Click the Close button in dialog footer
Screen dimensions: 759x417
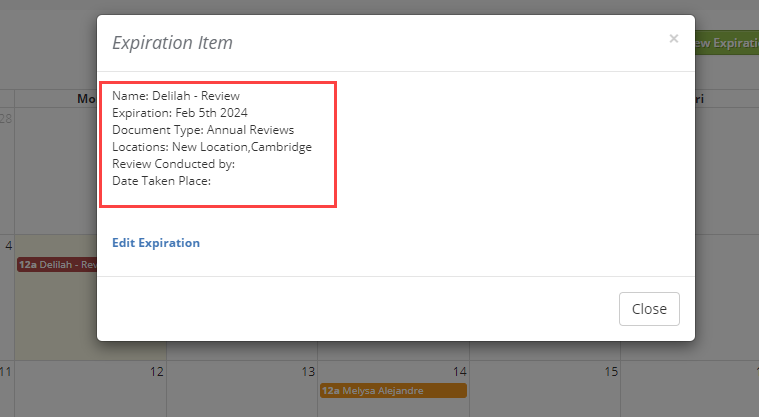649,309
